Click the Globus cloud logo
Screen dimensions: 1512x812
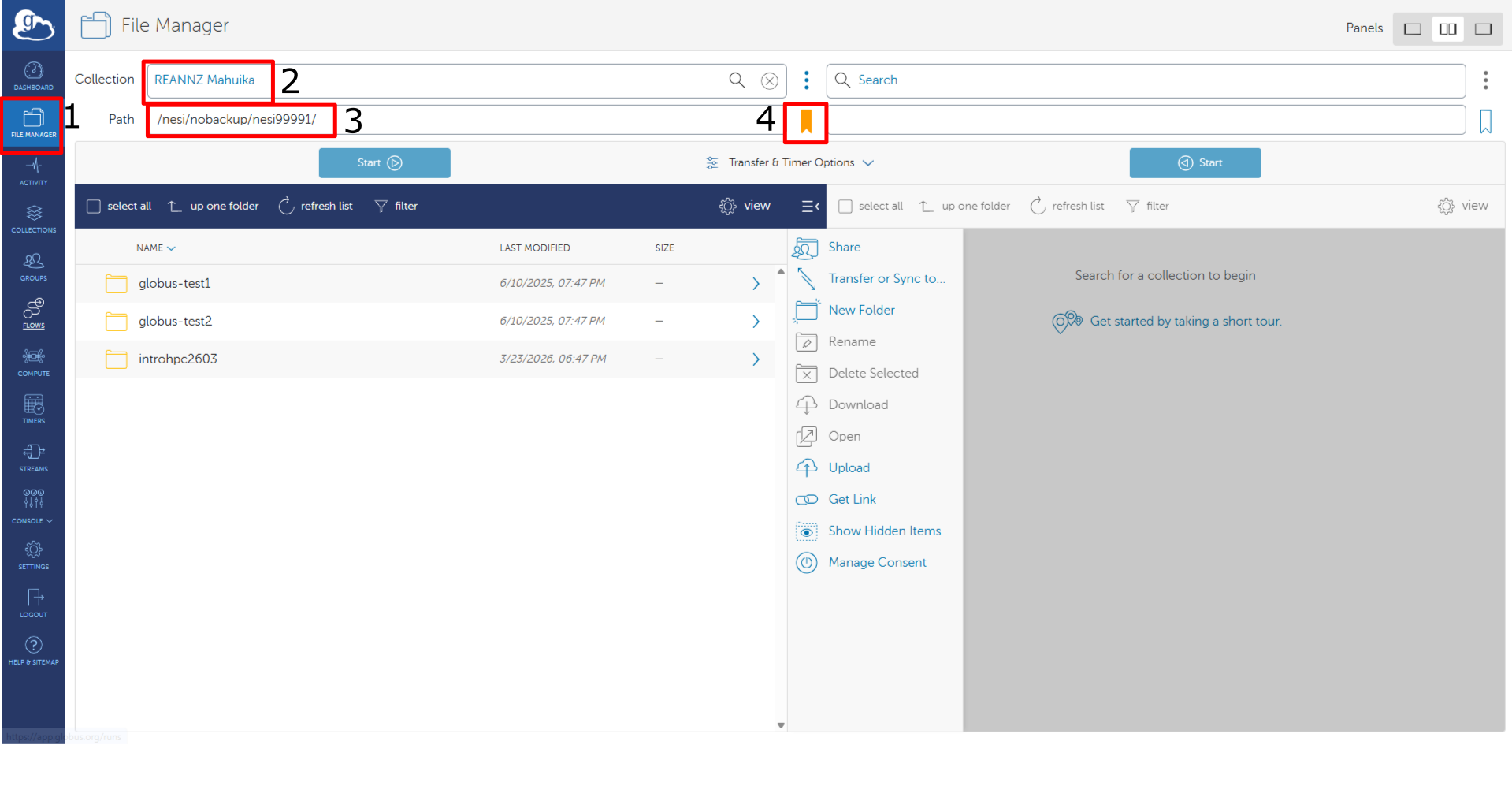(x=33, y=25)
